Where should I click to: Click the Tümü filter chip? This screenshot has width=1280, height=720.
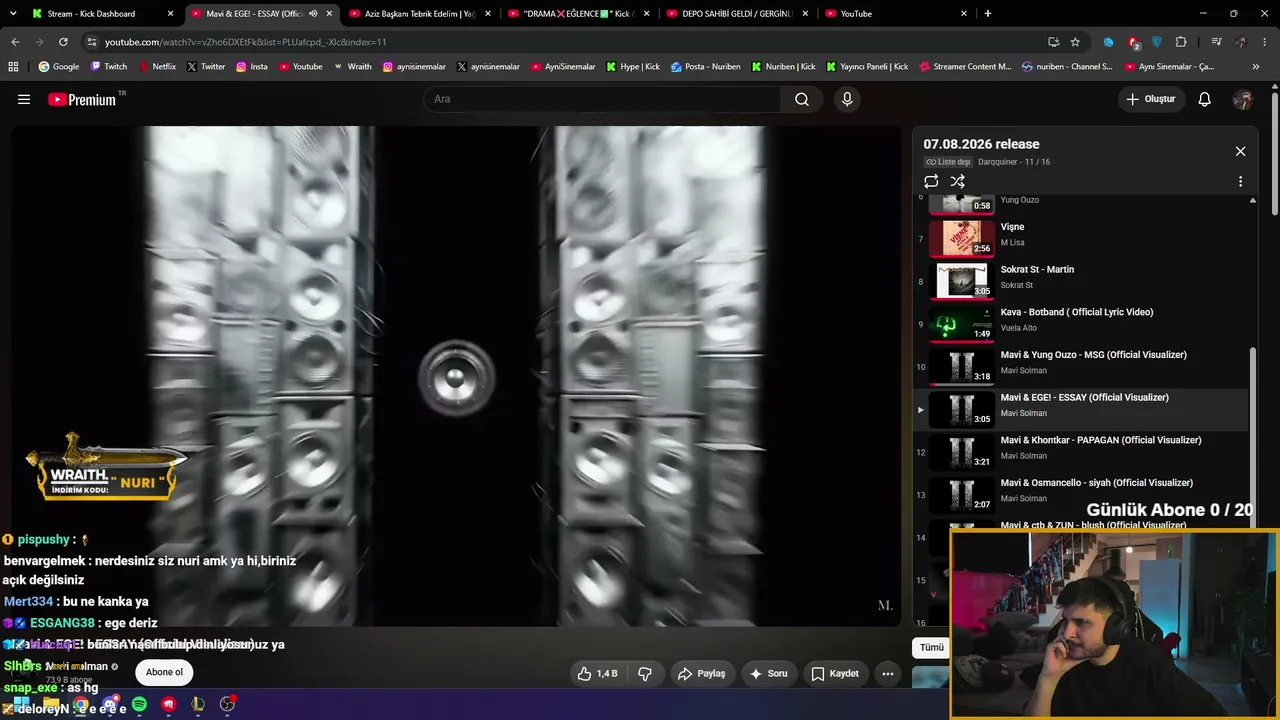932,647
